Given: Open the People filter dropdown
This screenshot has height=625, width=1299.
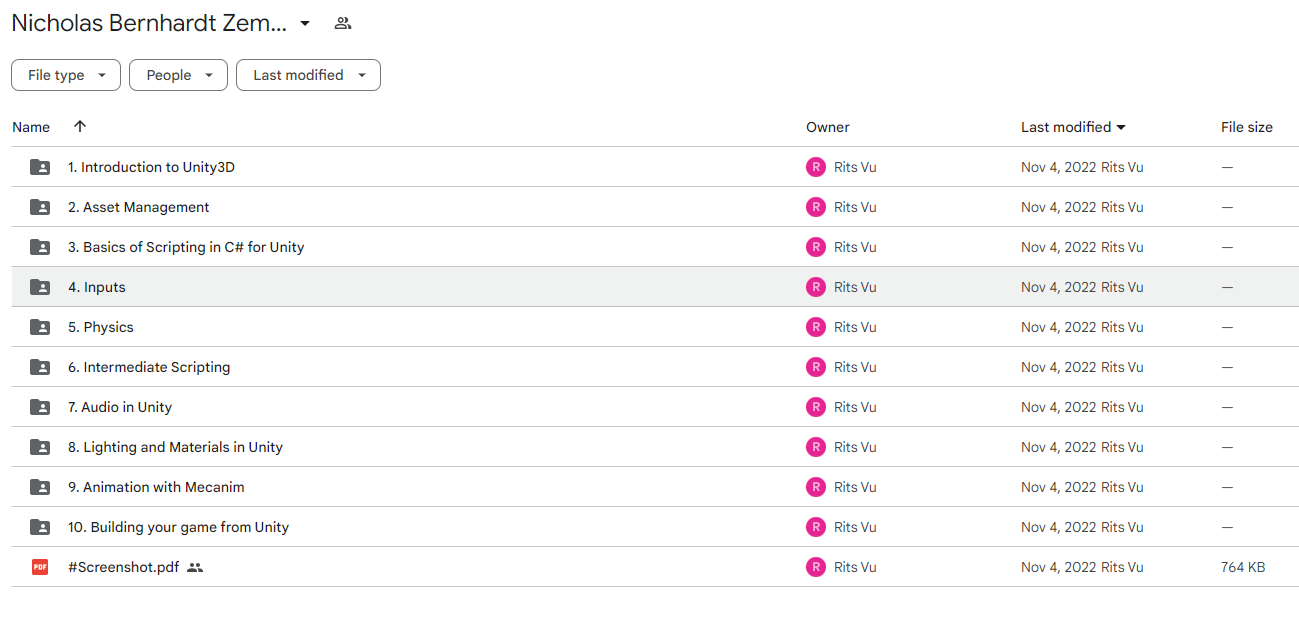Looking at the screenshot, I should tap(178, 75).
